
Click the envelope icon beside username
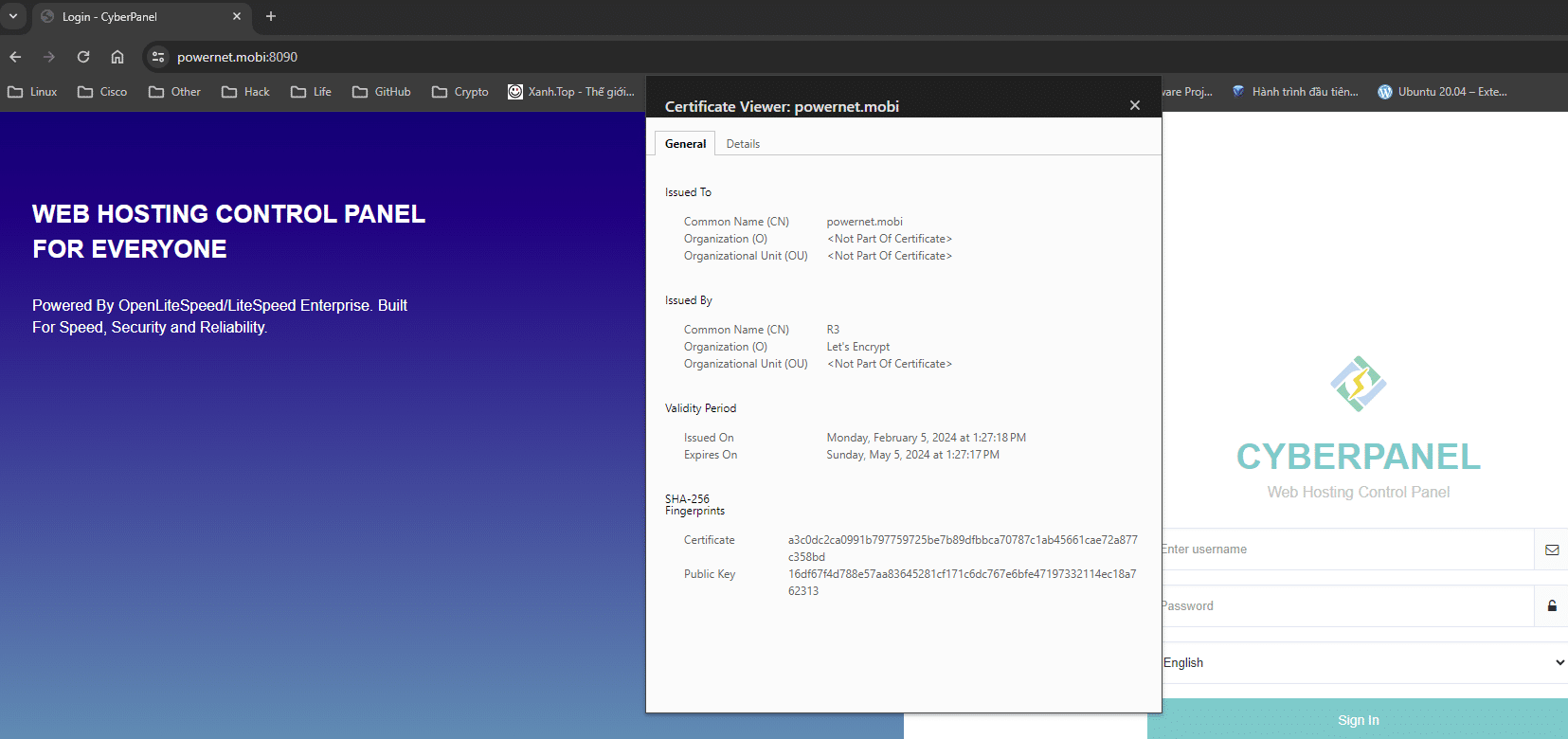pos(1552,550)
